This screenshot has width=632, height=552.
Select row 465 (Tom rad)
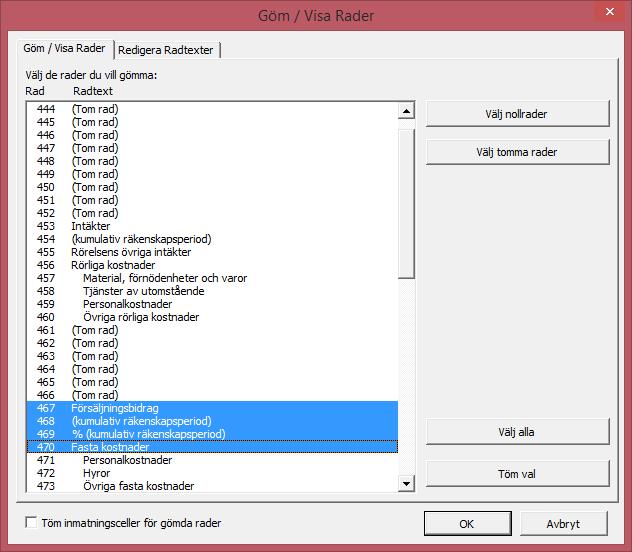point(212,382)
